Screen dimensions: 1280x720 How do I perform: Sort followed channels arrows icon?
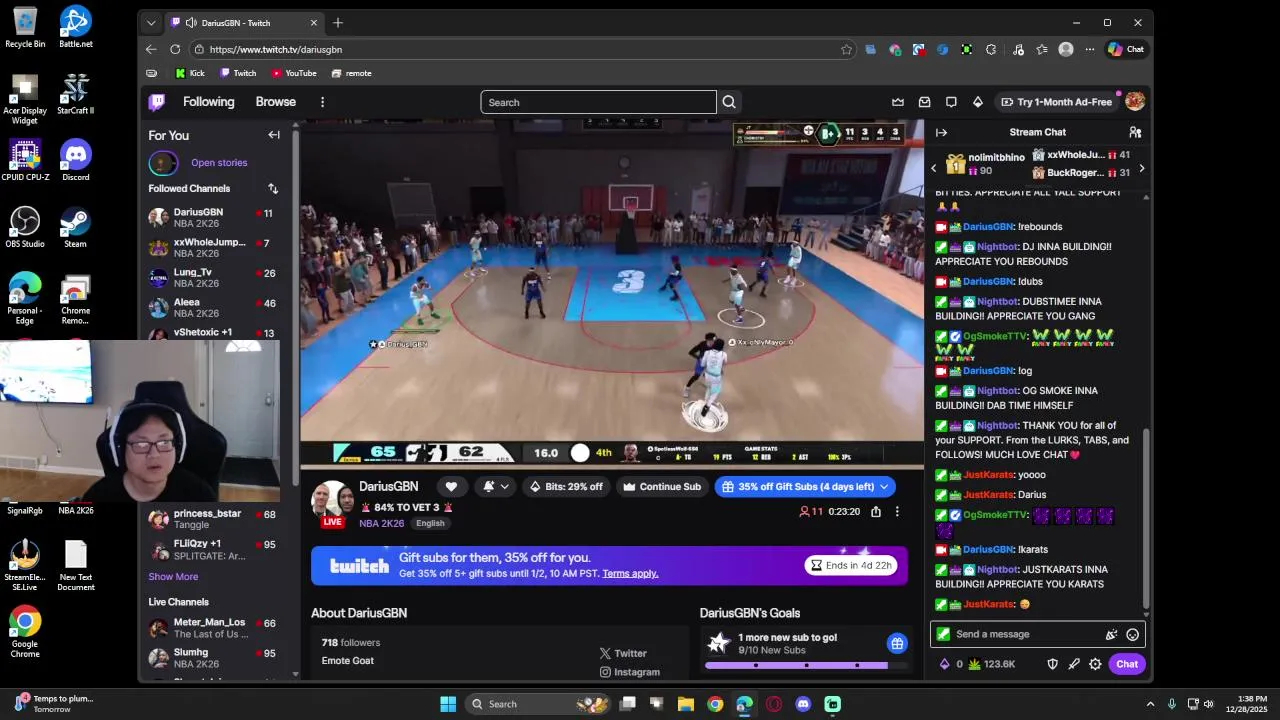coord(273,188)
